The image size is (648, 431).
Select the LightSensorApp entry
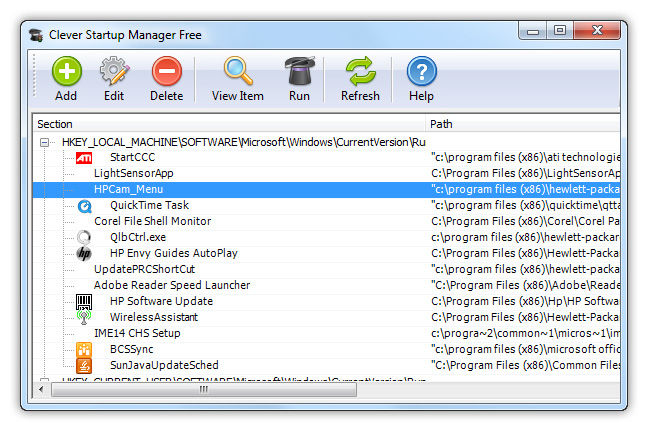[x=133, y=174]
